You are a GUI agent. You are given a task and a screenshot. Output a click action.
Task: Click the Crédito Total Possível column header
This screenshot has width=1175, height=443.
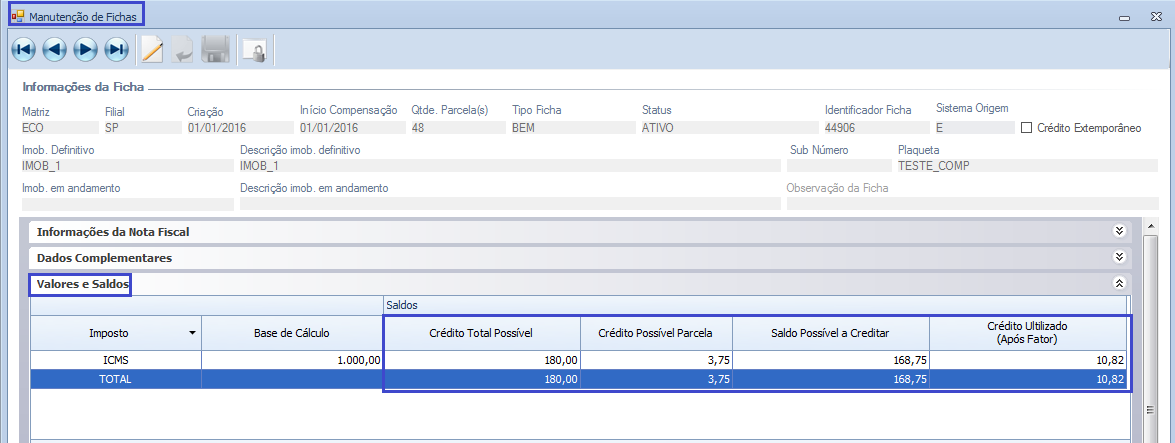click(480, 333)
